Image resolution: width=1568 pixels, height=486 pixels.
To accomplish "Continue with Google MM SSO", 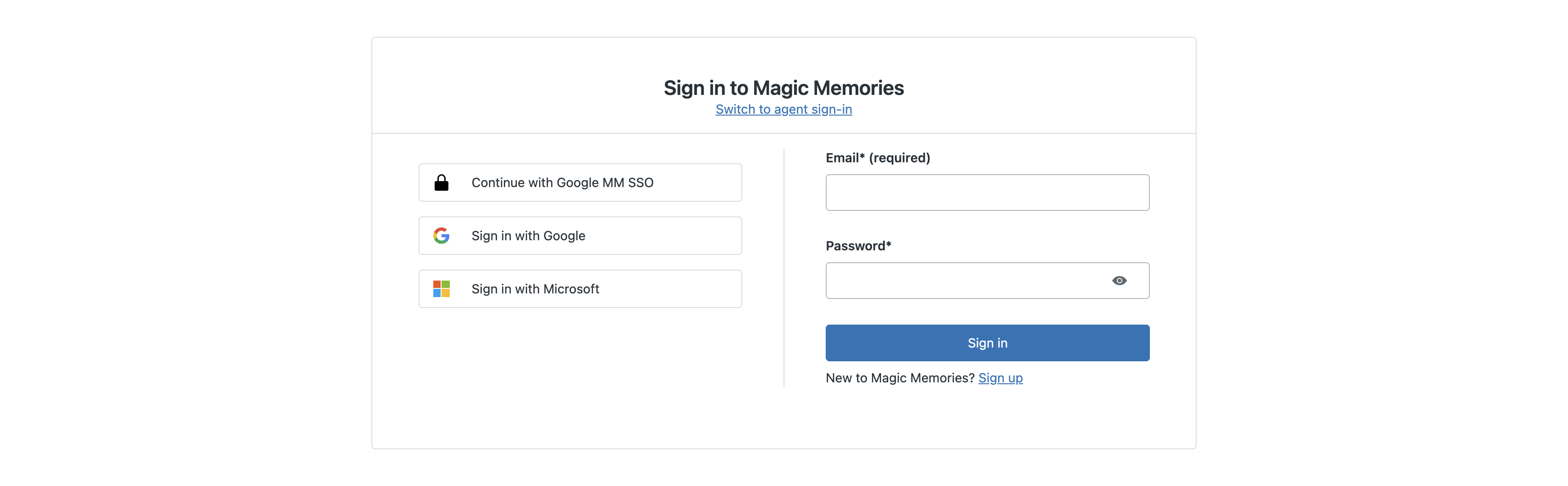I will point(562,182).
